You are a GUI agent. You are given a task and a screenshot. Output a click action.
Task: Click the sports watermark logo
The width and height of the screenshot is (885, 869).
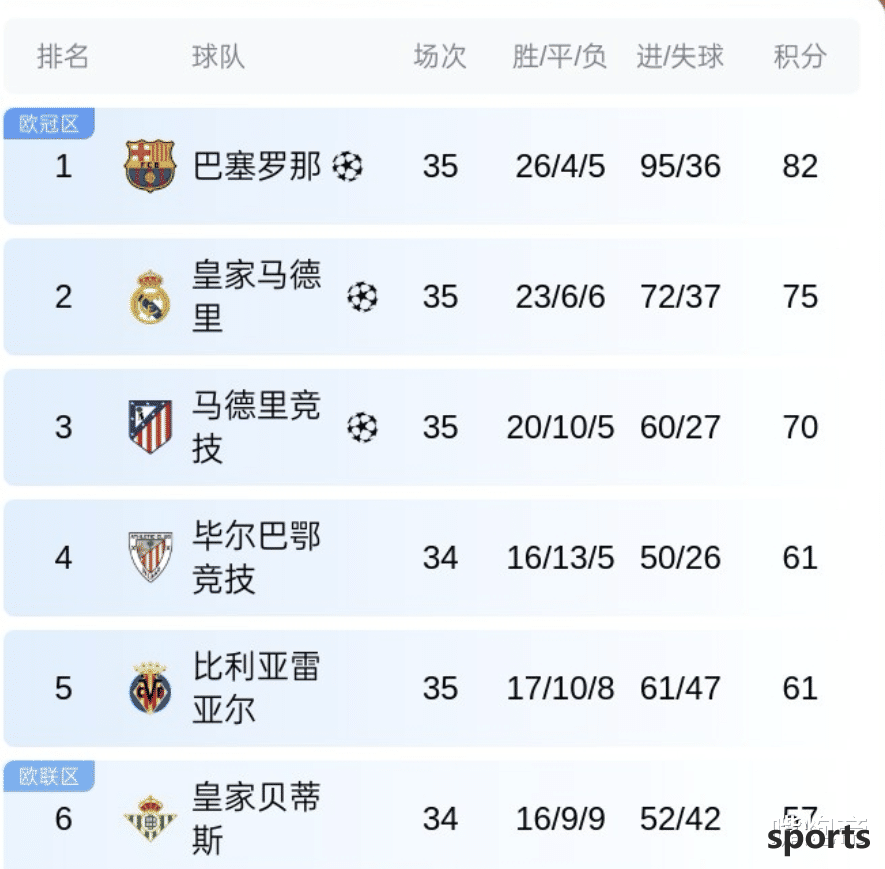tap(818, 837)
